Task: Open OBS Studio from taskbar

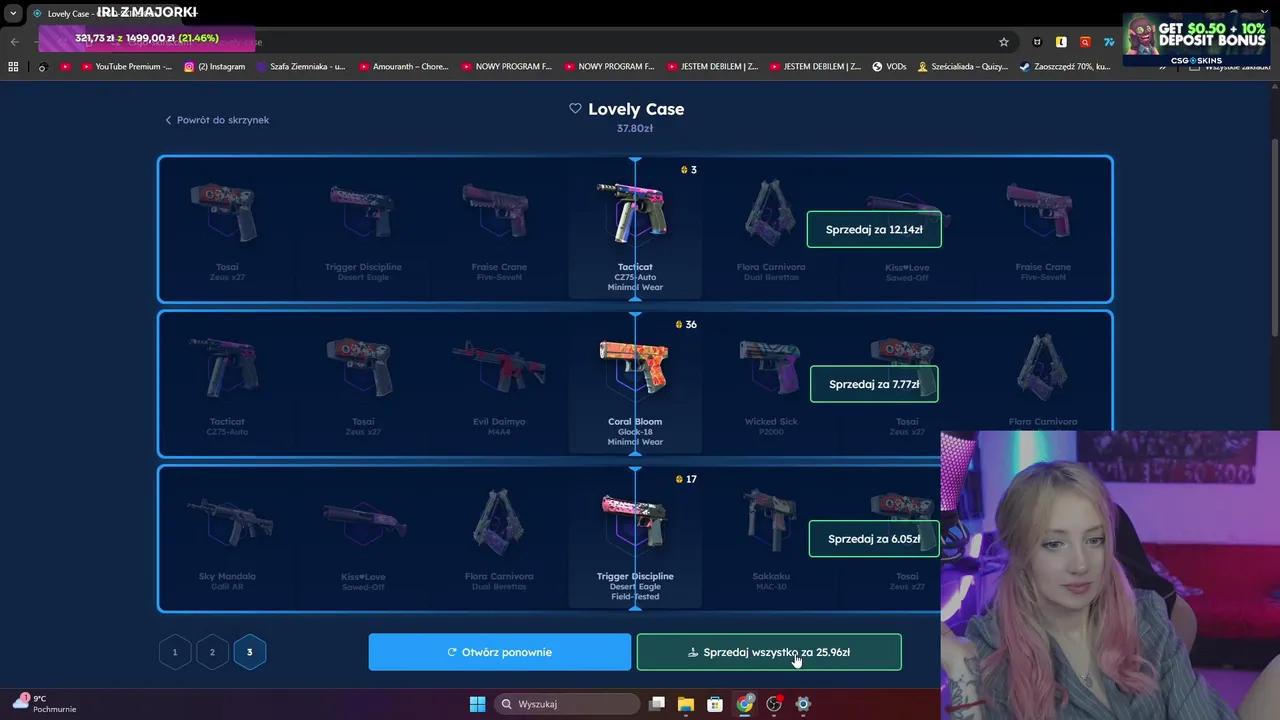Action: (x=773, y=704)
